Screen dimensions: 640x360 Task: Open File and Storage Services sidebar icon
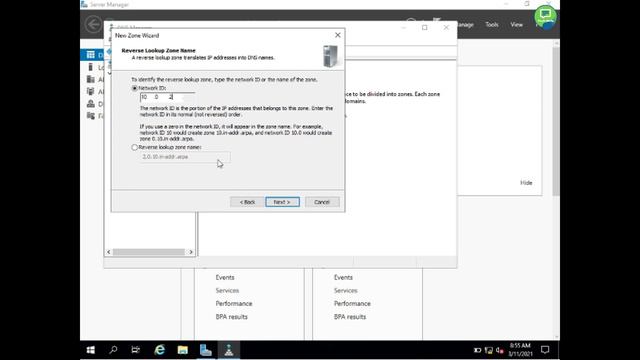(91, 116)
